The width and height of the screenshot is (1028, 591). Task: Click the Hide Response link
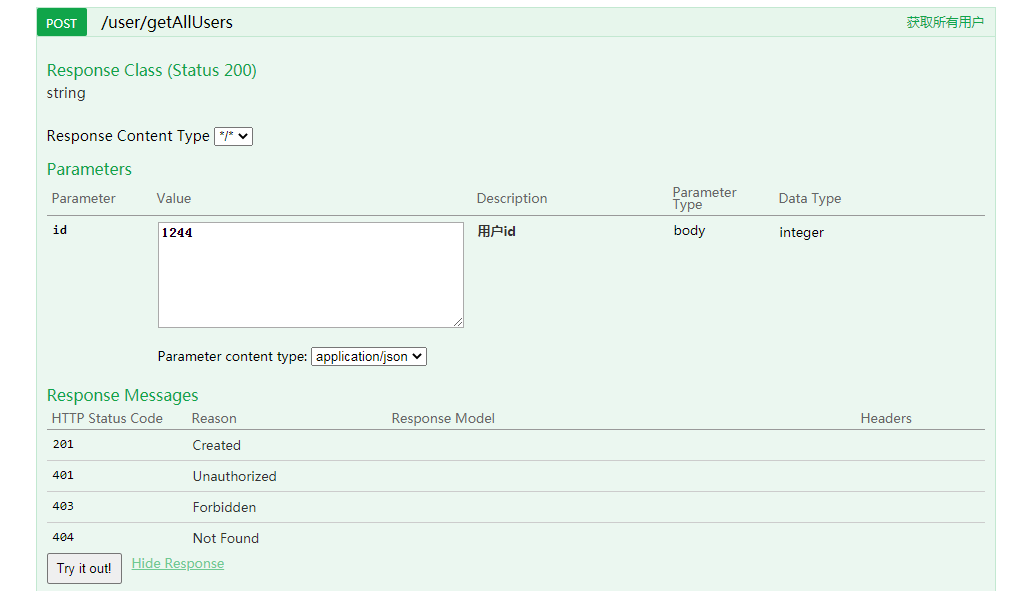tap(177, 563)
